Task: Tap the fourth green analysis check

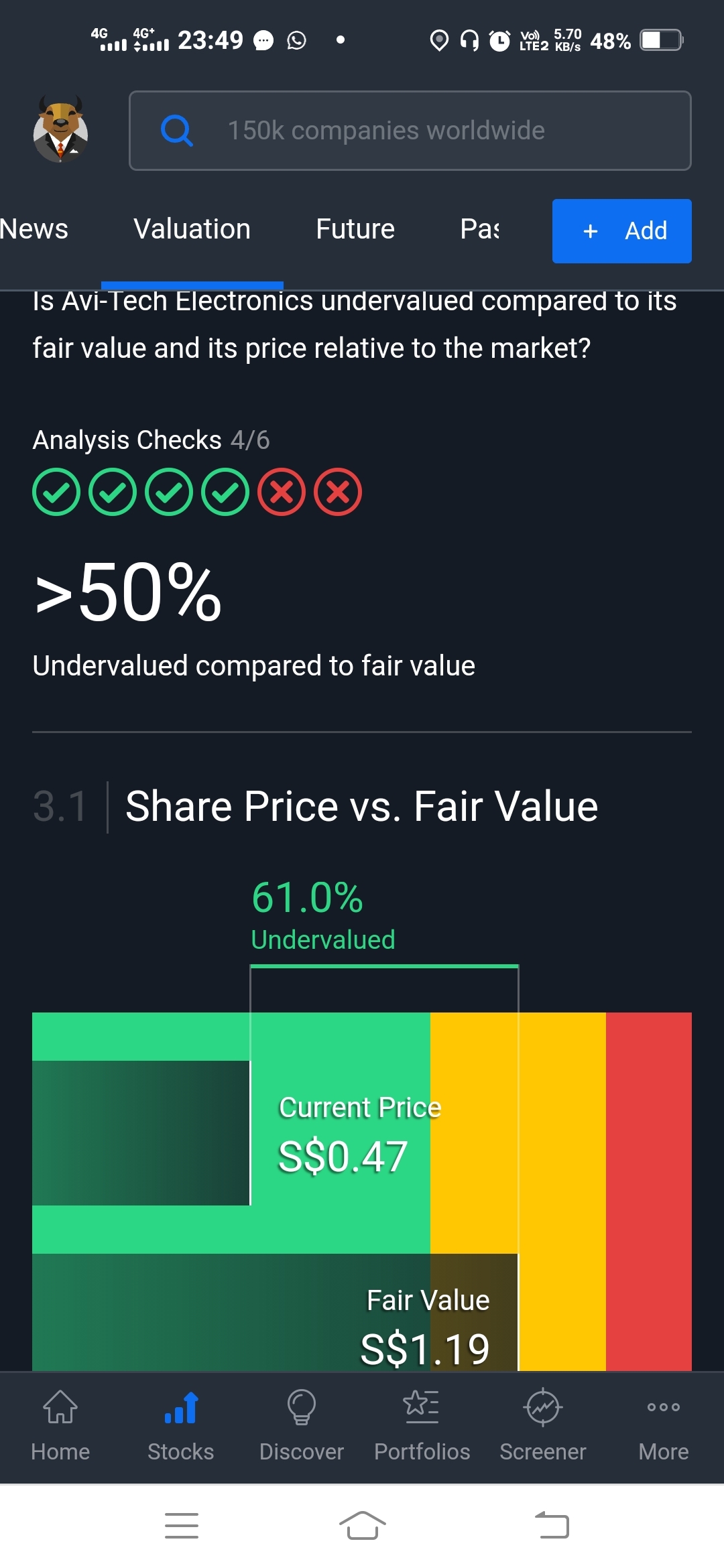Action: 225,492
